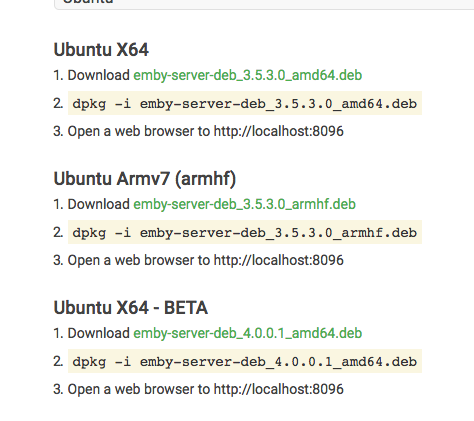Click the Ubuntu X64 - BETA heading

point(131,308)
